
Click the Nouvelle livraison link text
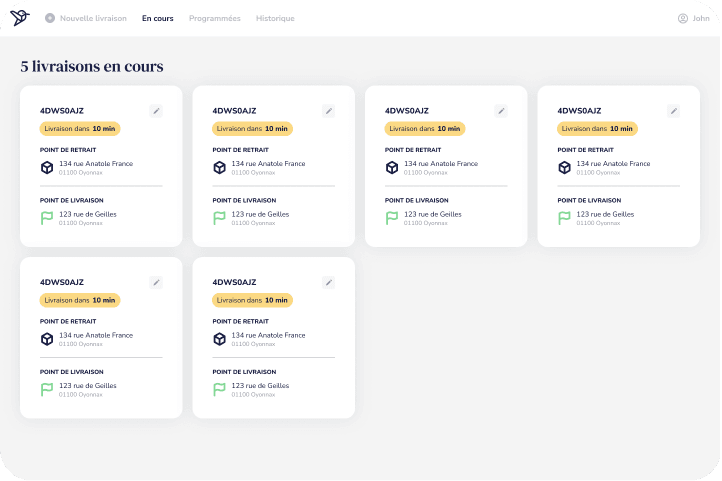tap(93, 18)
